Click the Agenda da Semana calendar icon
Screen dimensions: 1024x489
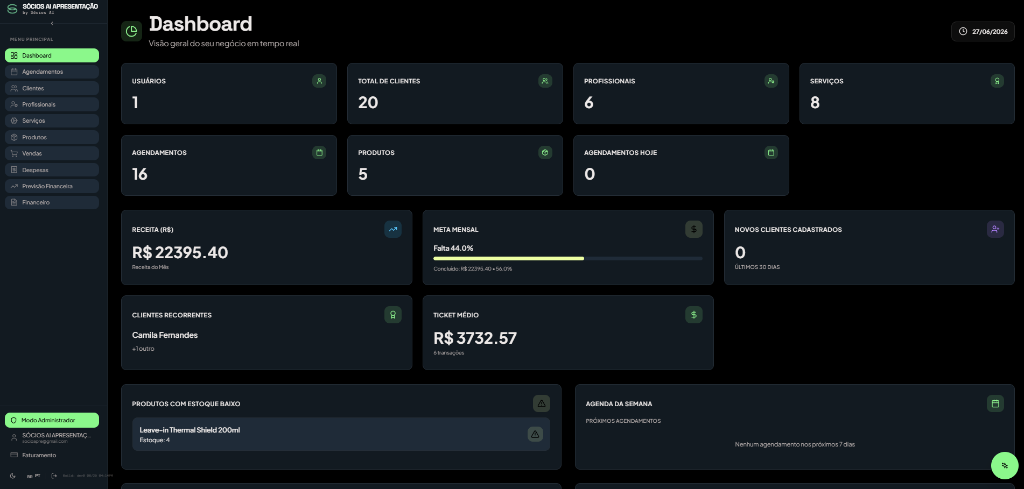coord(995,403)
